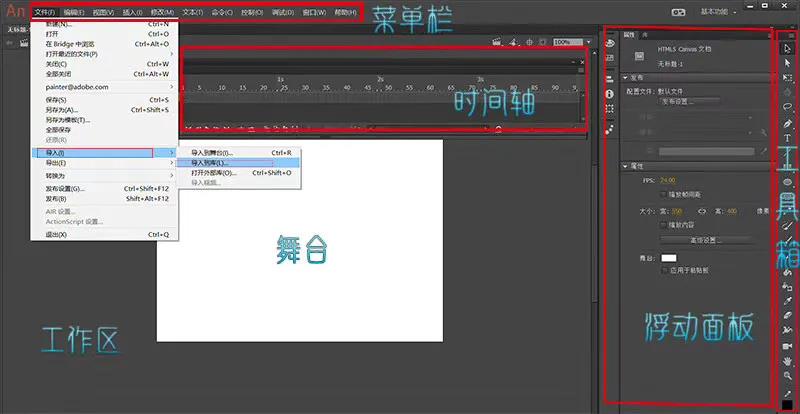The width and height of the screenshot is (800, 414).
Task: Check the 应用于粘贴板 option
Action: [664, 270]
